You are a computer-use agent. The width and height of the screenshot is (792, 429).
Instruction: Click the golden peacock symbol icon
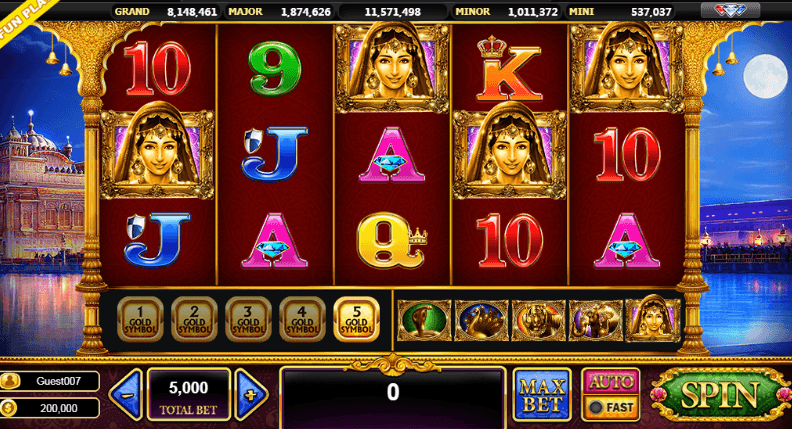click(482, 320)
